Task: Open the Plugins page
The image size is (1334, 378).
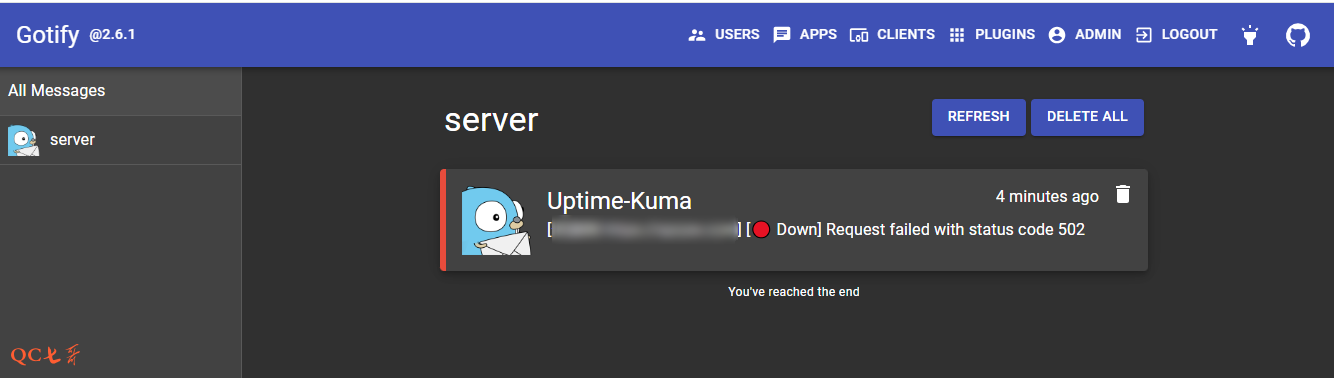Action: coord(991,35)
